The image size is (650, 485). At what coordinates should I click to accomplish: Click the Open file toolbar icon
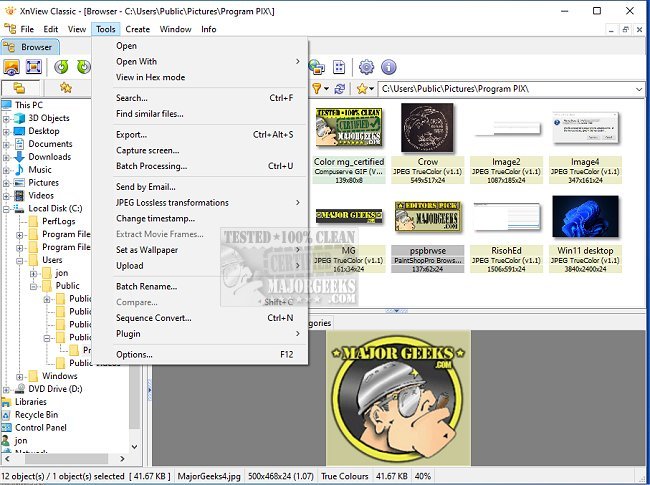point(12,67)
